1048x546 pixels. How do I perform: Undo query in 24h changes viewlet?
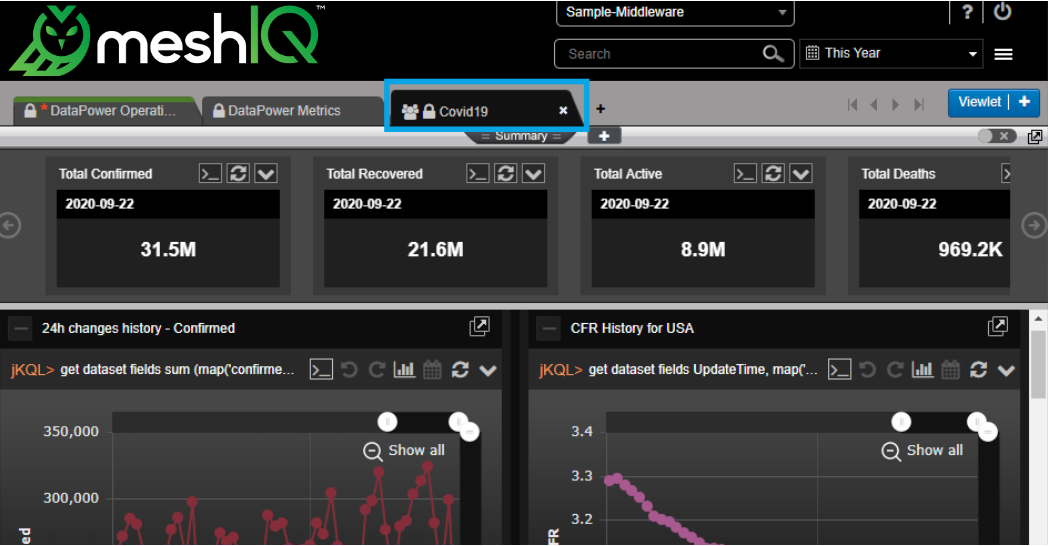349,370
